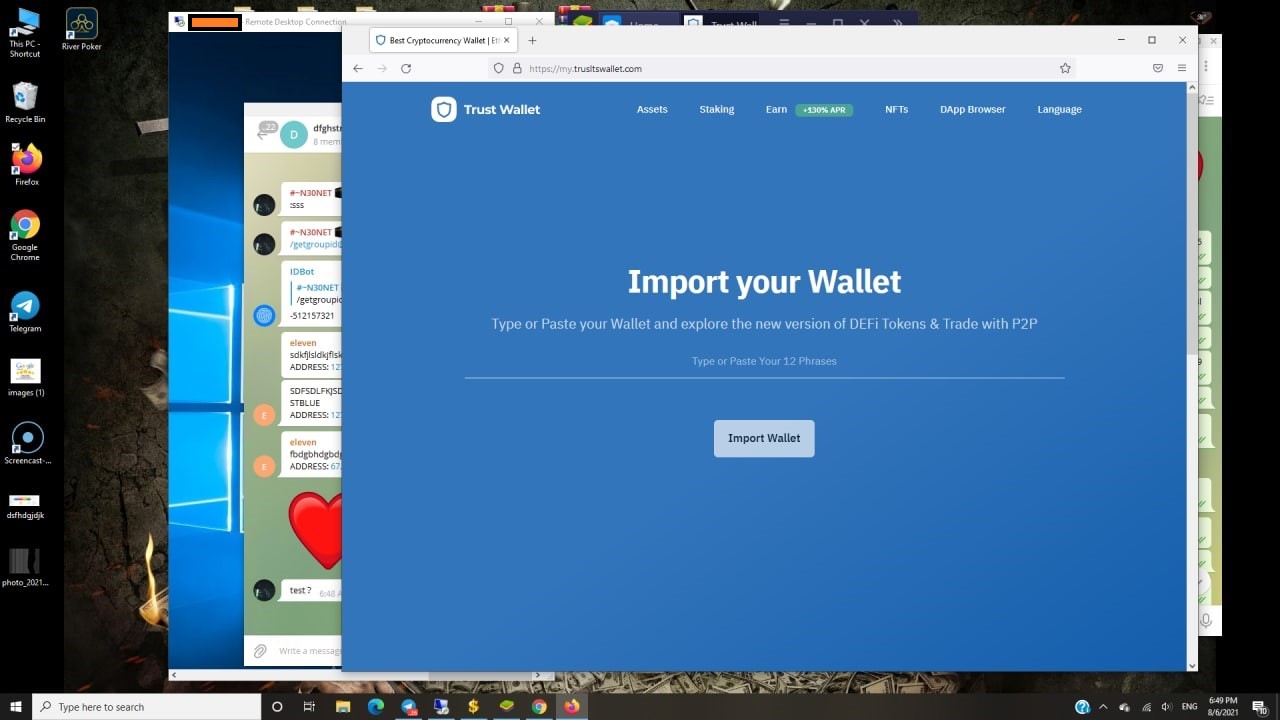Viewport: 1280px width, 720px height.
Task: Click the 12 phrases input field
Action: [764, 361]
